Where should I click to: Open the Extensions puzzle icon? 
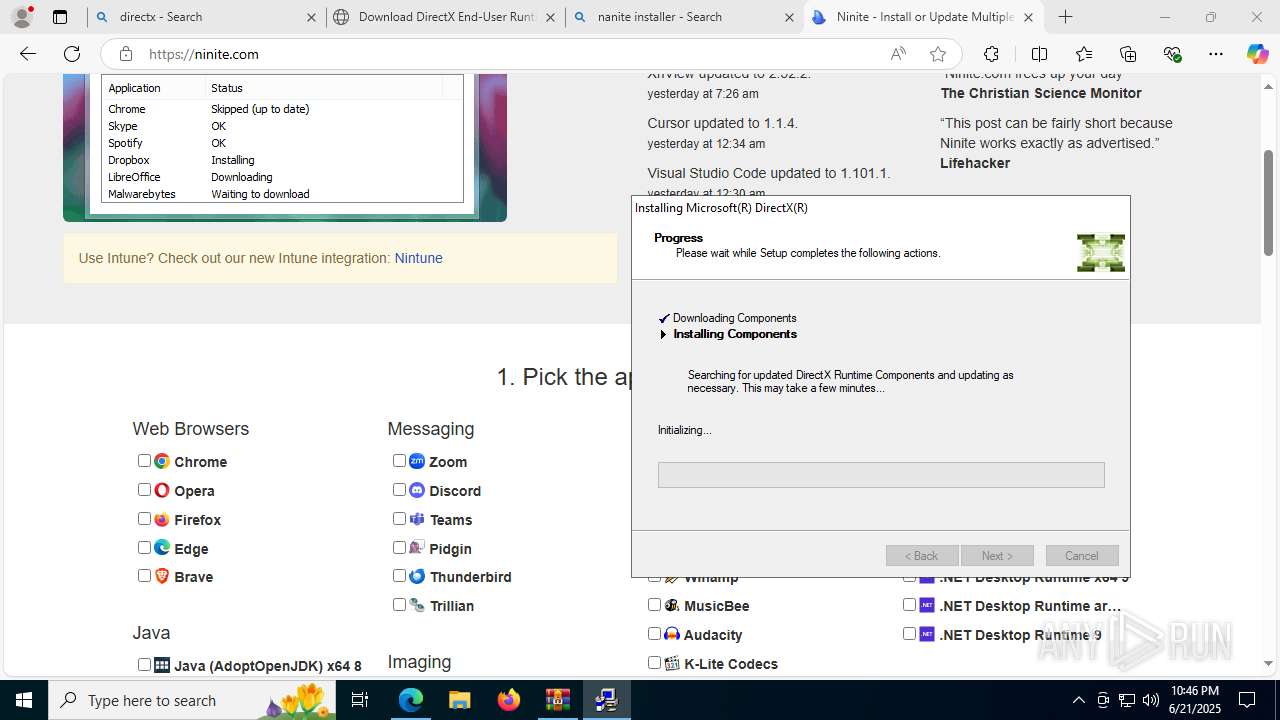pyautogui.click(x=991, y=54)
